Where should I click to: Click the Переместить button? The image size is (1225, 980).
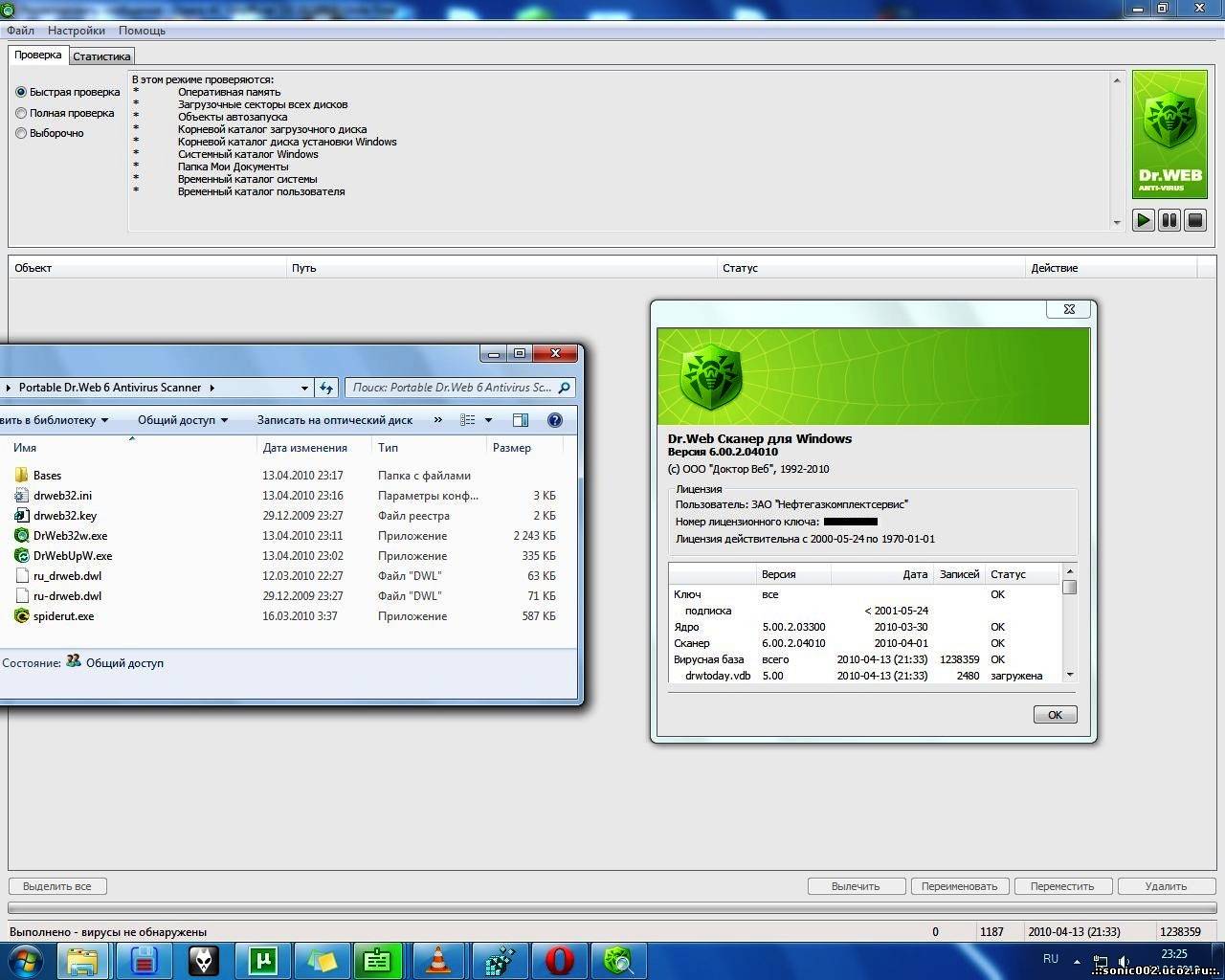coord(1062,886)
